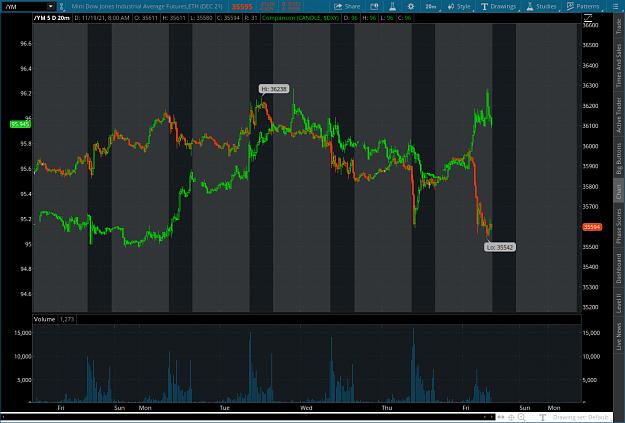Switch to Times And Sales side tab
The image size is (625, 423).
[619, 65]
